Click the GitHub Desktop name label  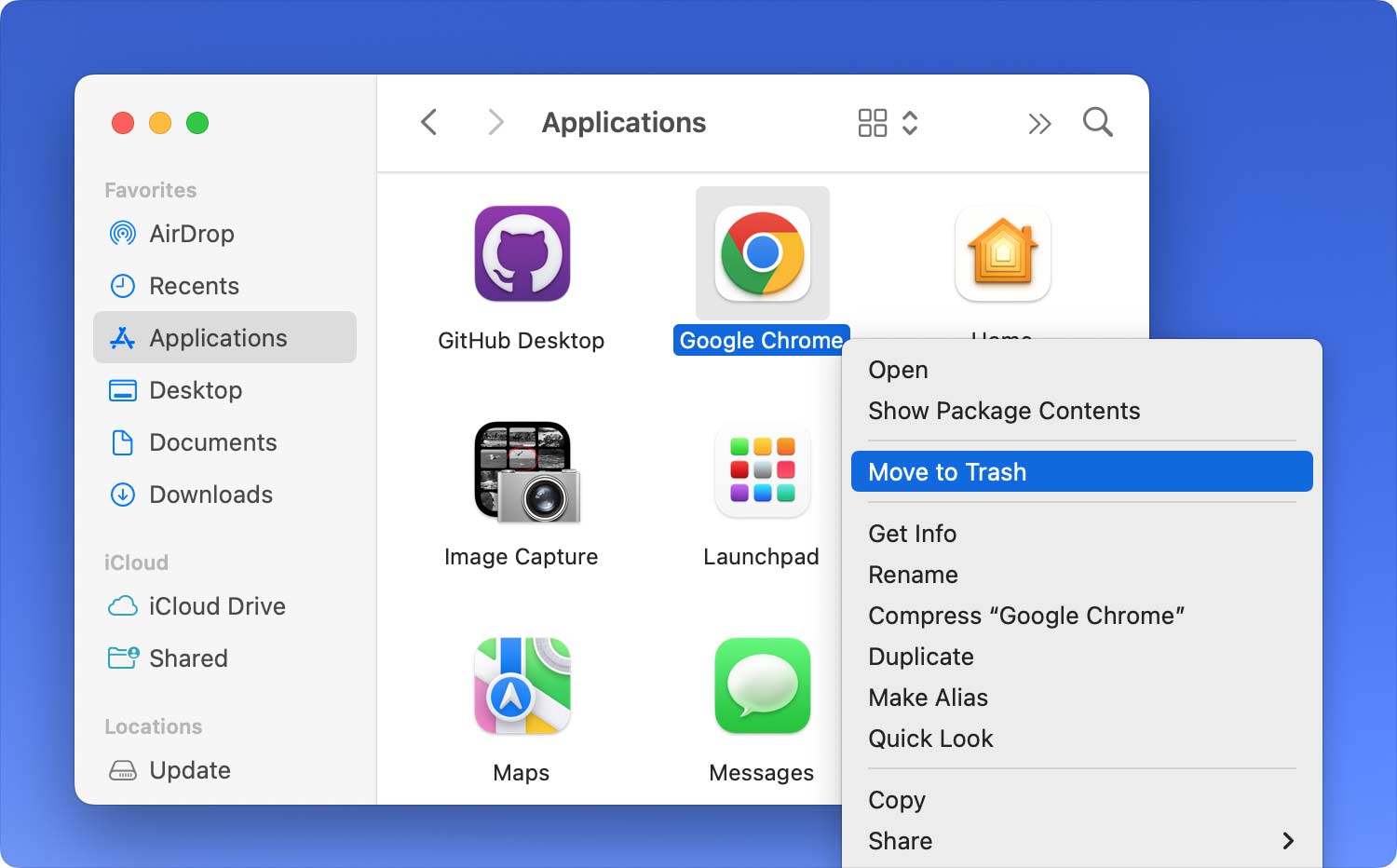click(x=522, y=341)
